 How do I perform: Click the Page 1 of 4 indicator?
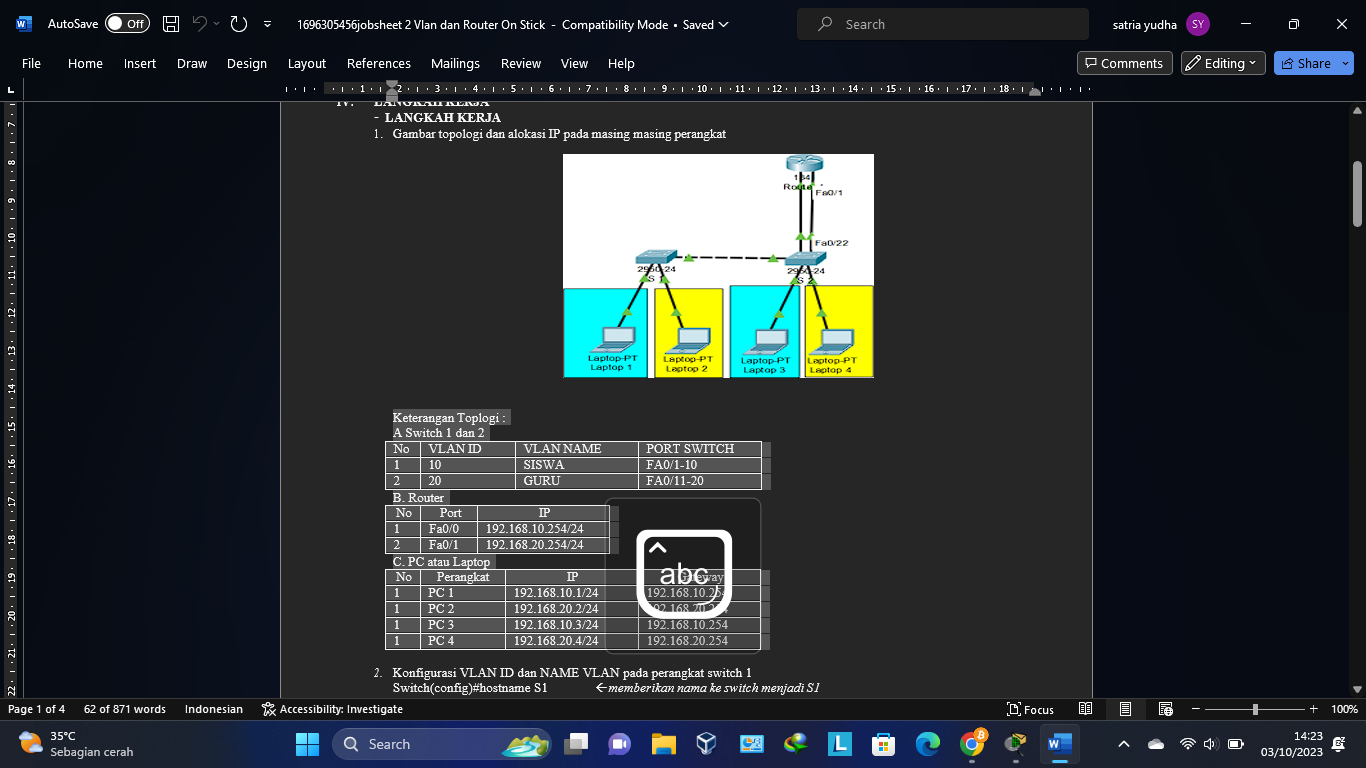point(36,709)
